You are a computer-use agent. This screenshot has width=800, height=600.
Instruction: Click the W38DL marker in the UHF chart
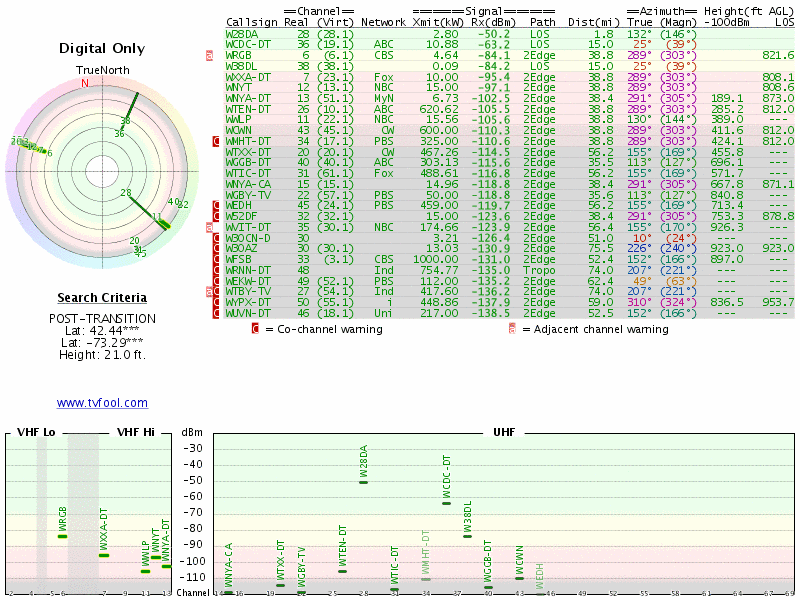click(x=467, y=536)
